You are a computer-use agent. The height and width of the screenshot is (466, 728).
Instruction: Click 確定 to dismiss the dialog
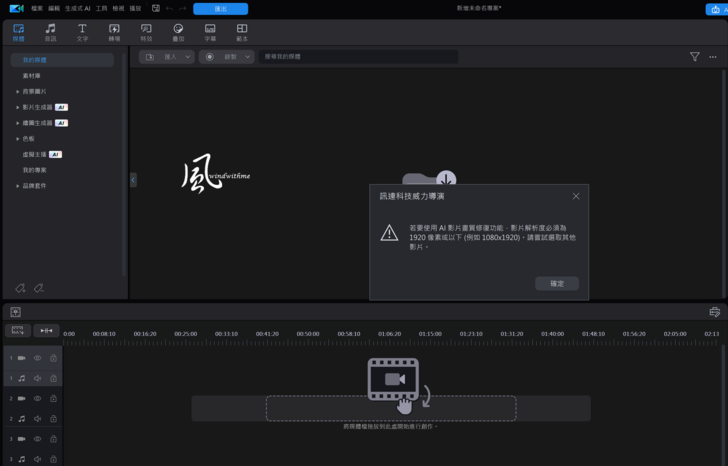coord(557,284)
